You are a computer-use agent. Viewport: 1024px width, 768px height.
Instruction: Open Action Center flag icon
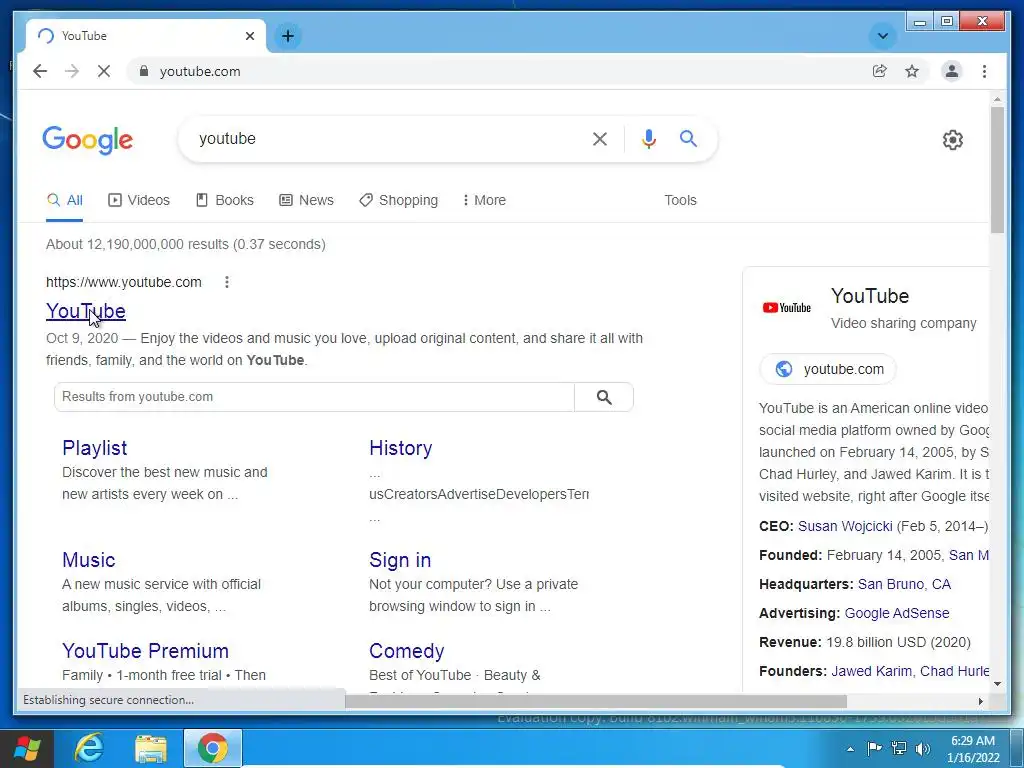(873, 748)
